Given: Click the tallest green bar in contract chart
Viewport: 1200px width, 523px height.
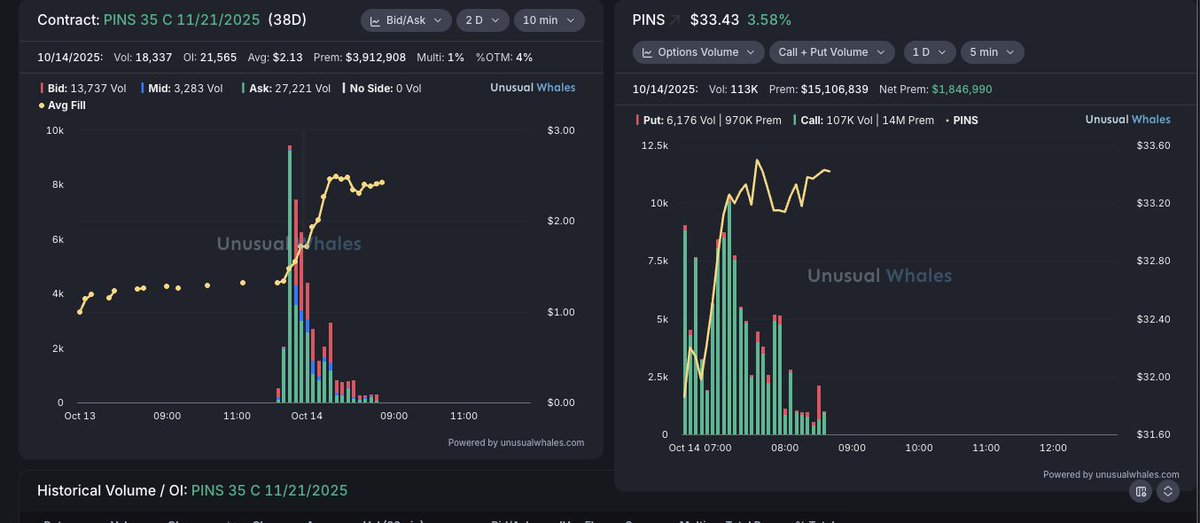Looking at the screenshot, I should point(290,280).
